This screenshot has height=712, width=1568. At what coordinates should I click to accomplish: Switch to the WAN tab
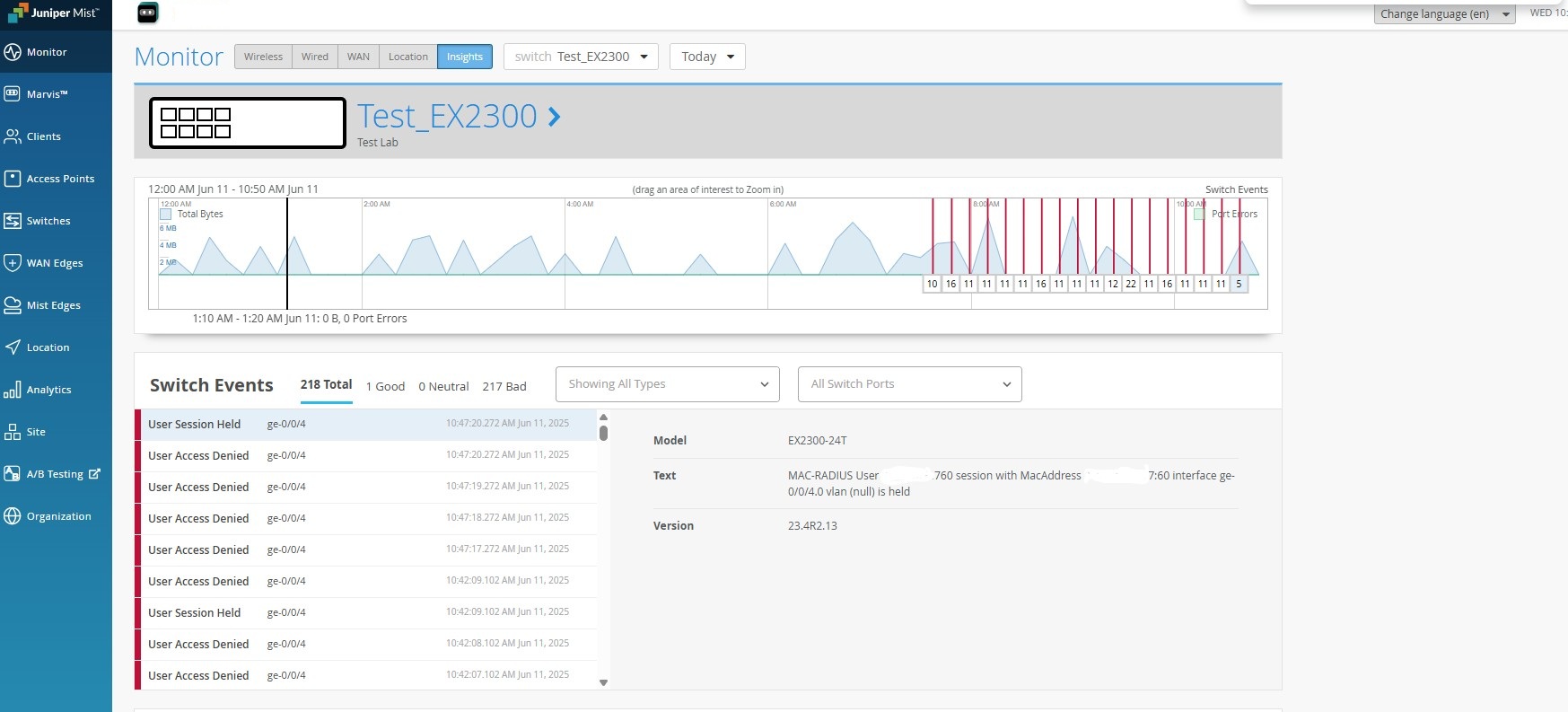tap(358, 57)
